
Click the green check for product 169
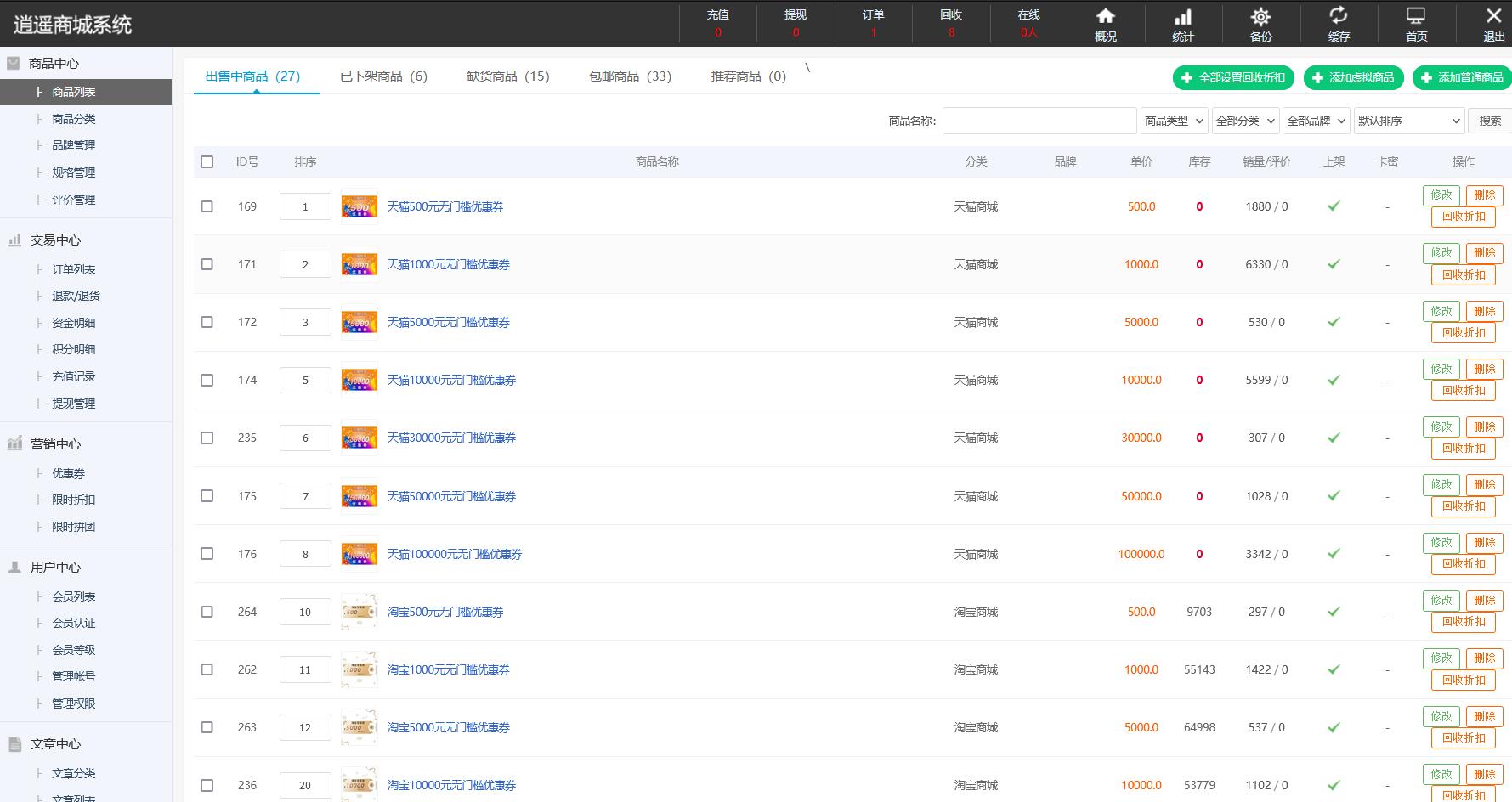pos(1334,206)
